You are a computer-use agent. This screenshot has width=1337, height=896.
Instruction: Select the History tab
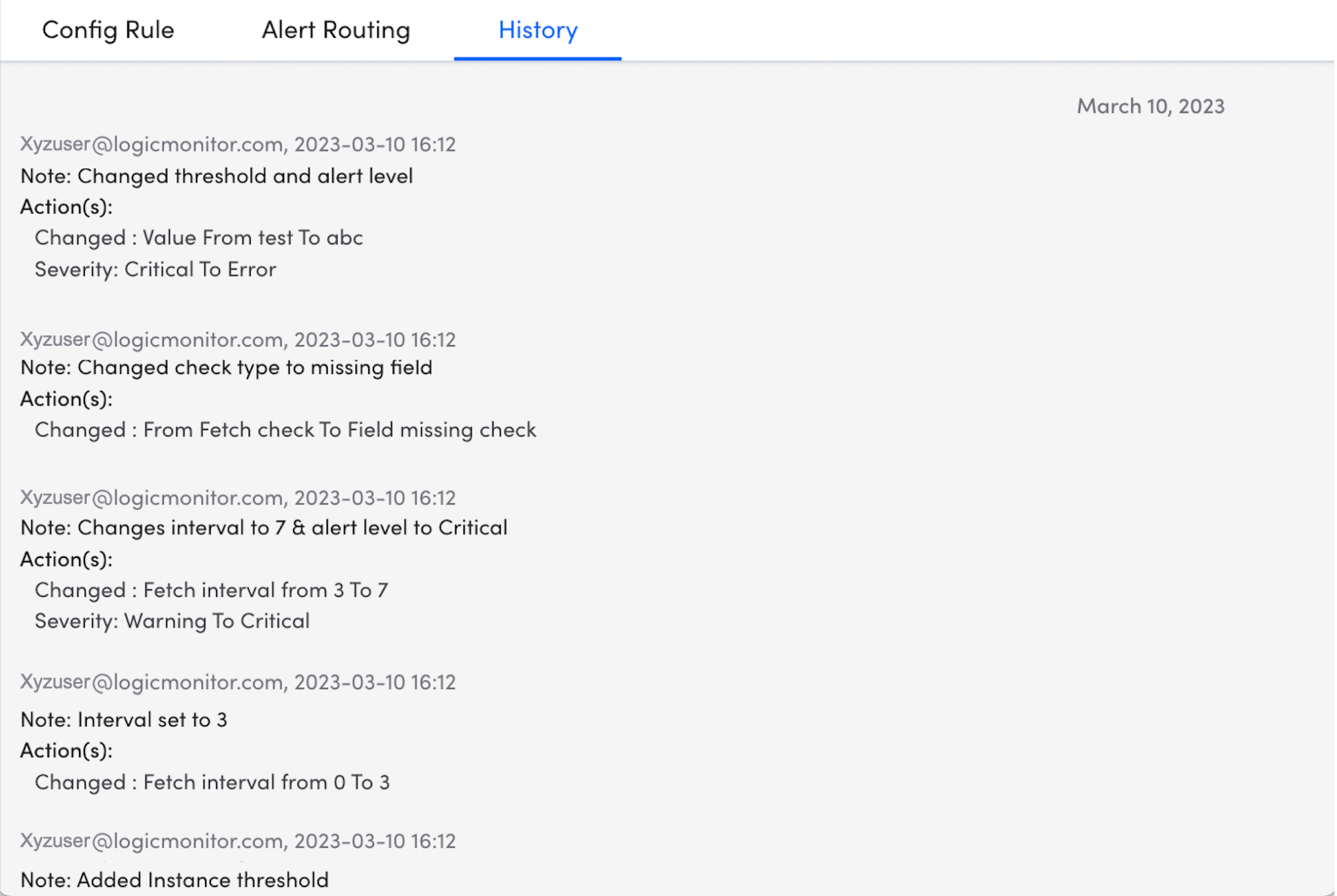tap(537, 30)
